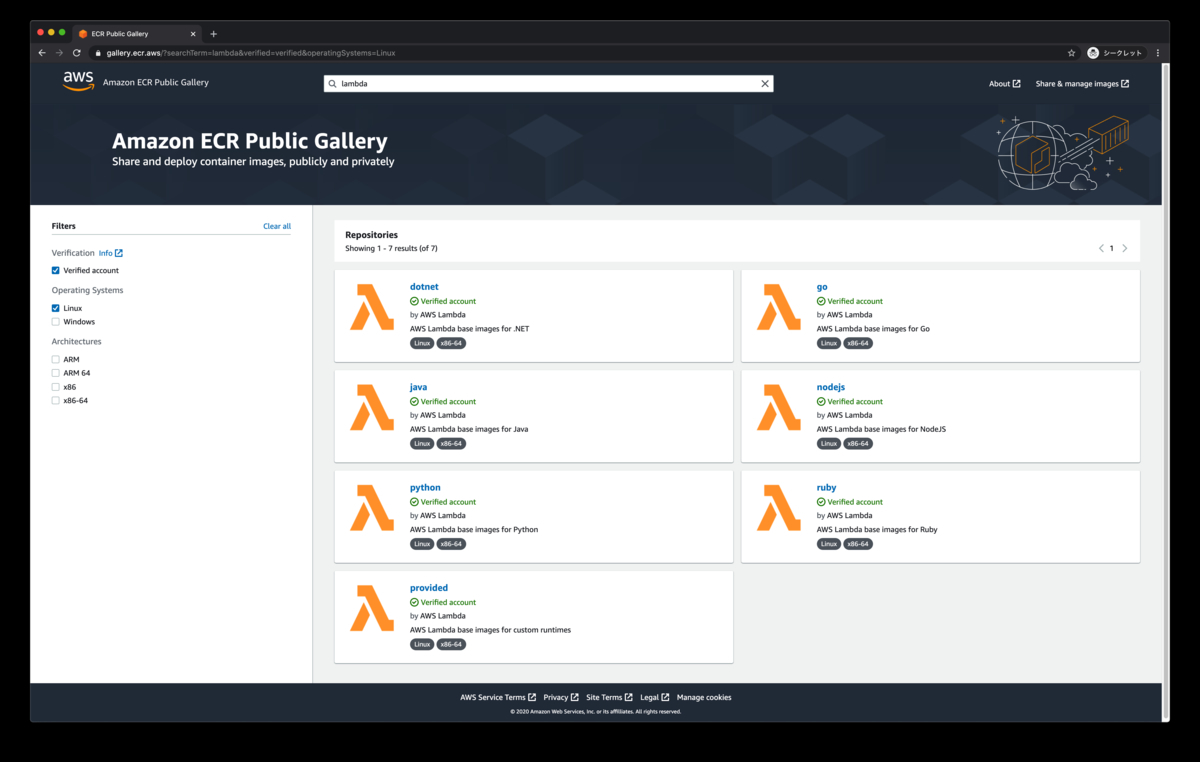This screenshot has height=762, width=1200.
Task: Click the incognito profile icon
Action: tap(1093, 53)
